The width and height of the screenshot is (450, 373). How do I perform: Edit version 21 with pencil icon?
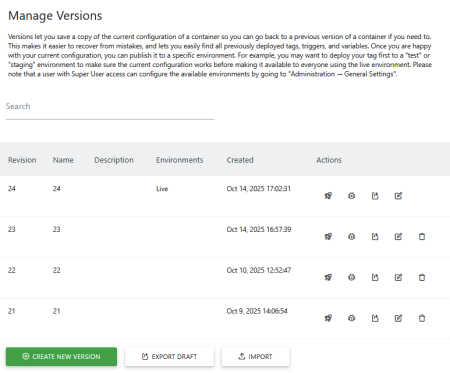(398, 318)
